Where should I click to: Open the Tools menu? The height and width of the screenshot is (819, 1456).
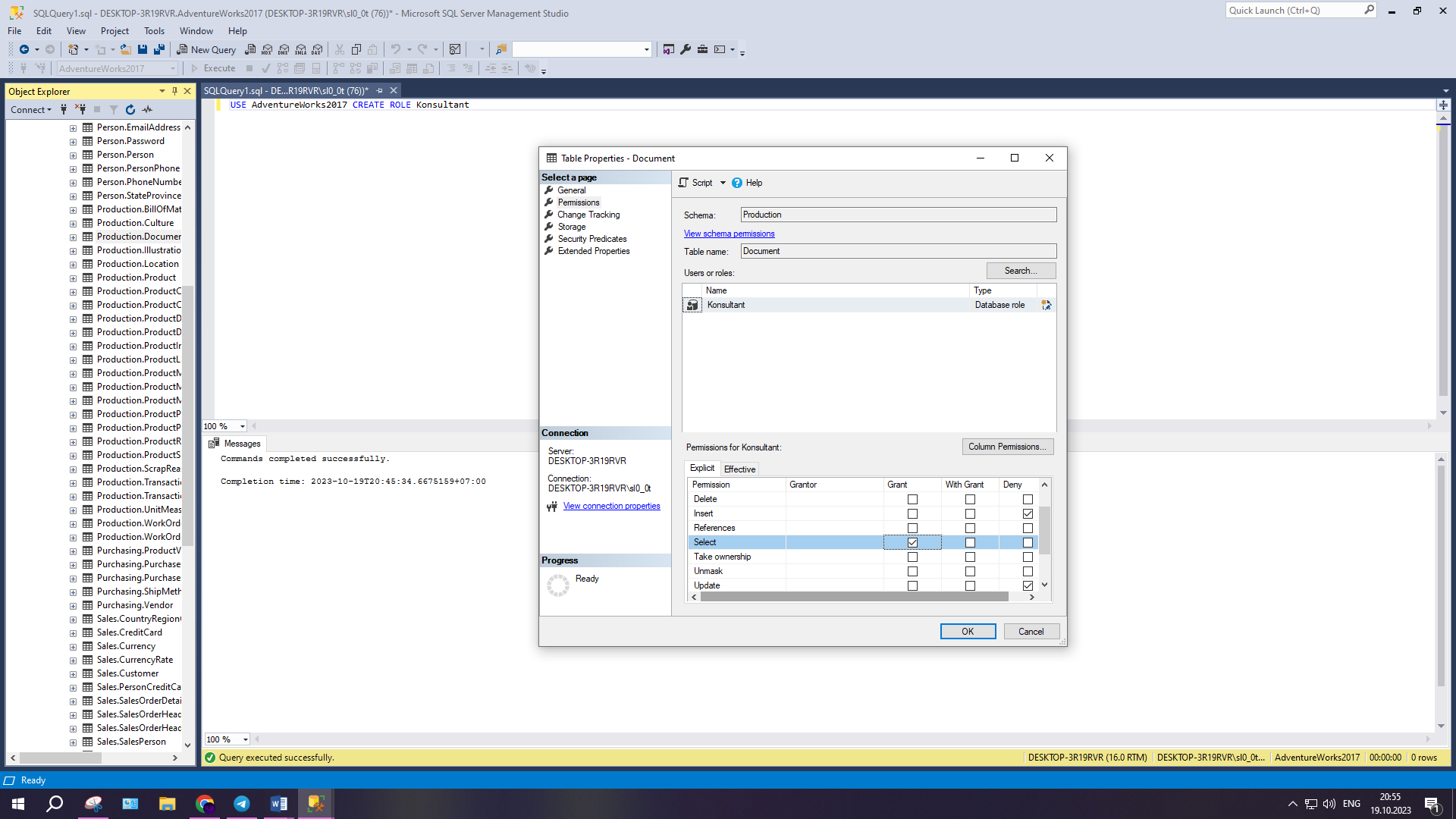click(x=154, y=31)
